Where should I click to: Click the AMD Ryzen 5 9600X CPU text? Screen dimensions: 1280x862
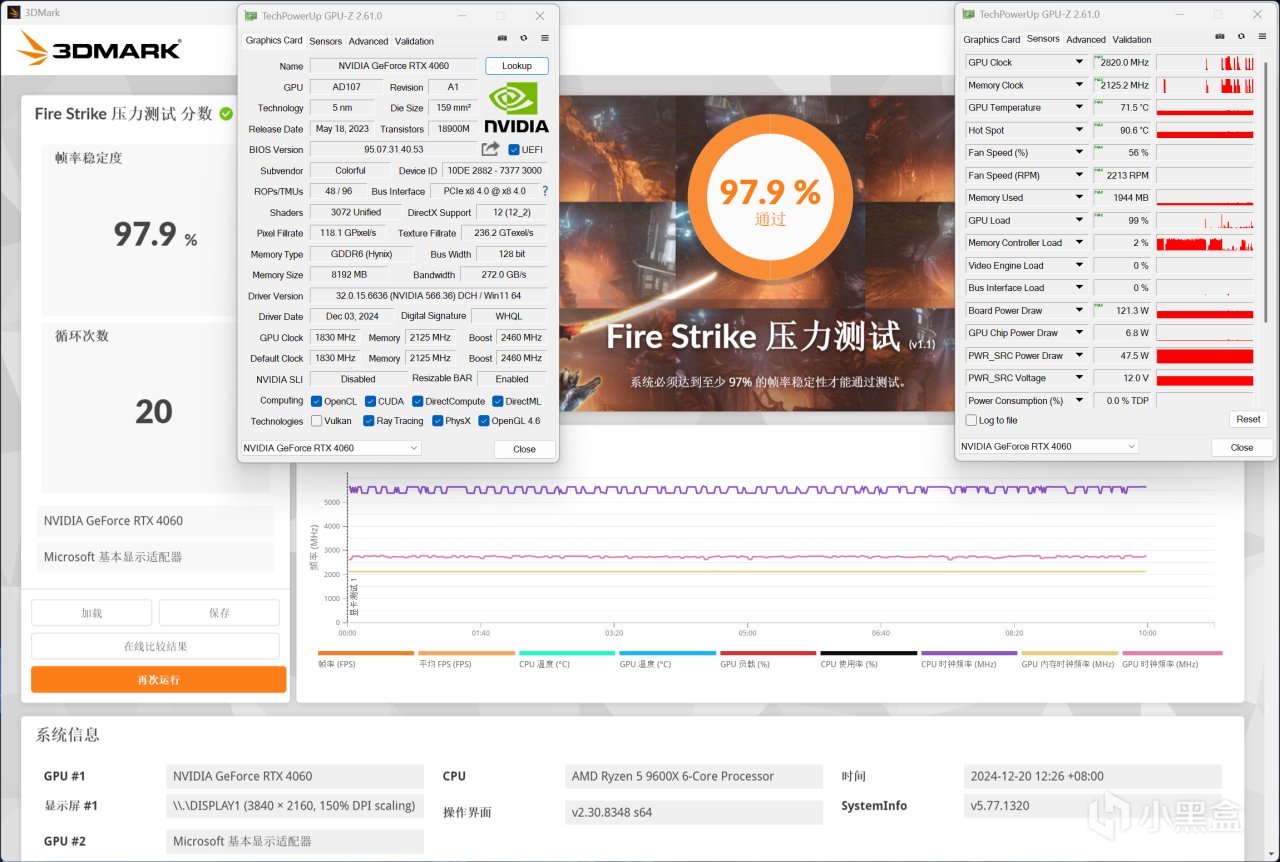coord(673,776)
